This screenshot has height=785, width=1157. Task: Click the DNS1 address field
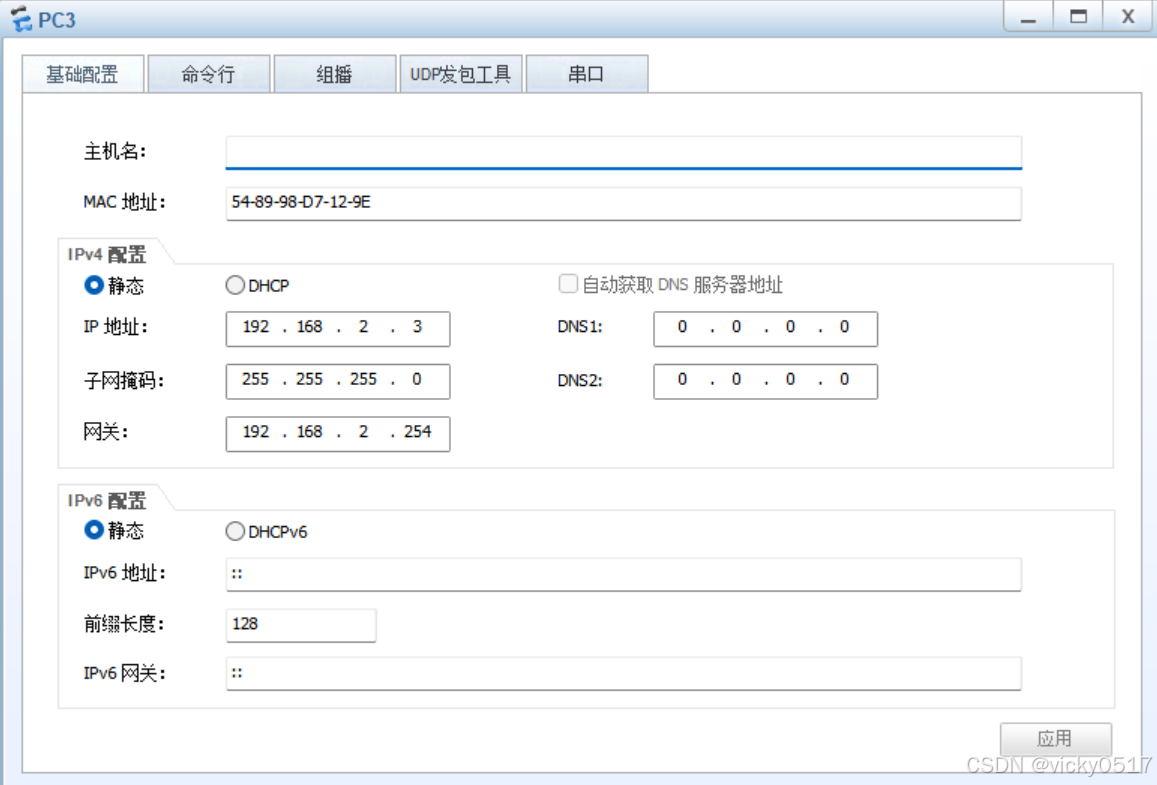[x=765, y=328]
